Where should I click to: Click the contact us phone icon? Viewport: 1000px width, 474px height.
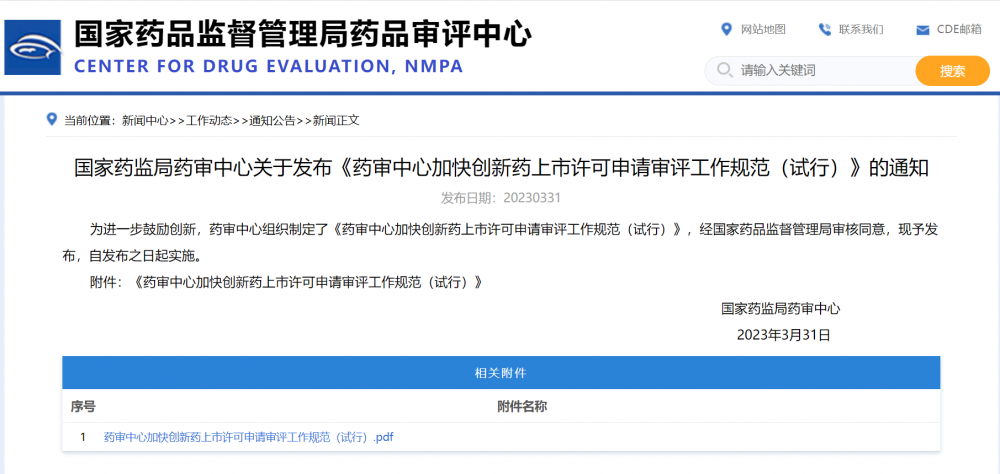click(x=825, y=29)
